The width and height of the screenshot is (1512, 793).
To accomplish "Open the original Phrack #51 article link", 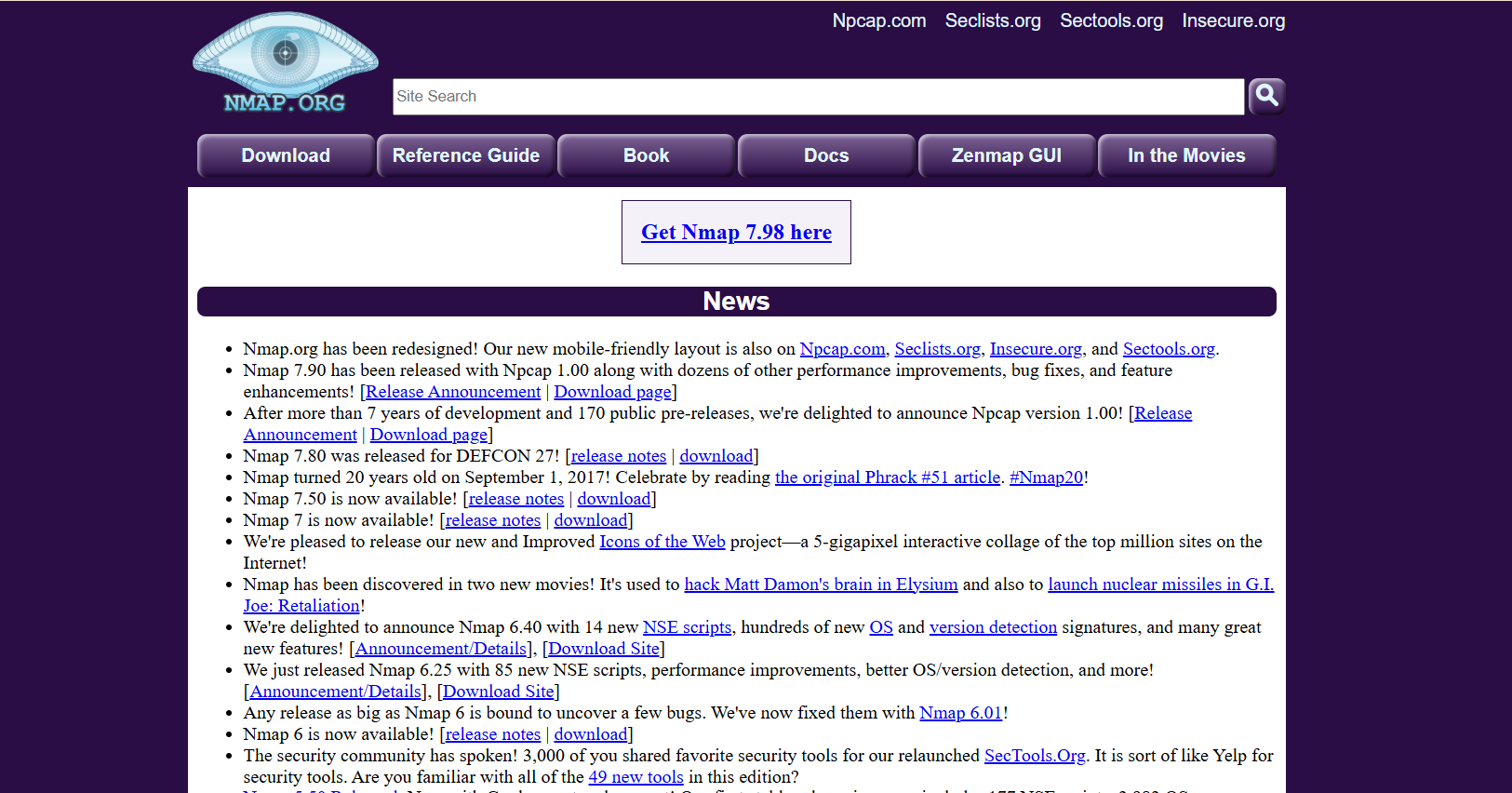I will (x=887, y=477).
